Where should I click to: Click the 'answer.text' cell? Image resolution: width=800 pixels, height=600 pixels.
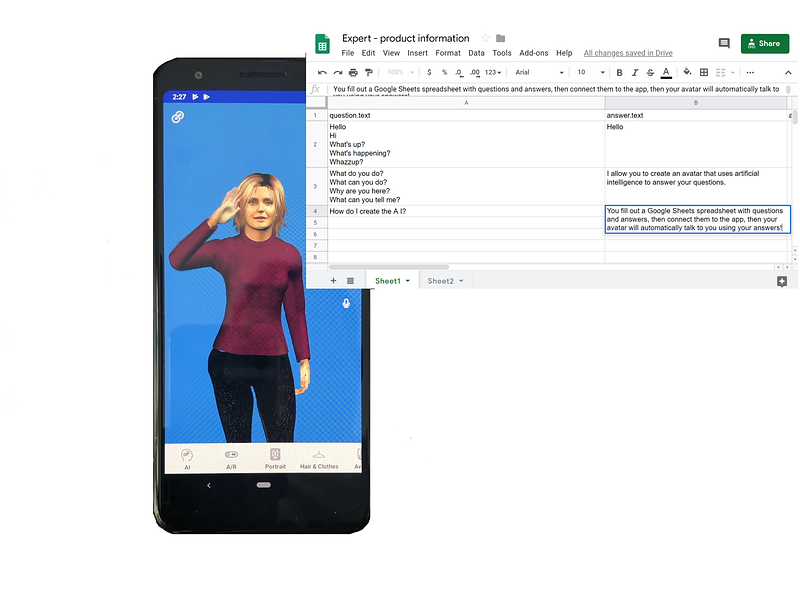(696, 115)
